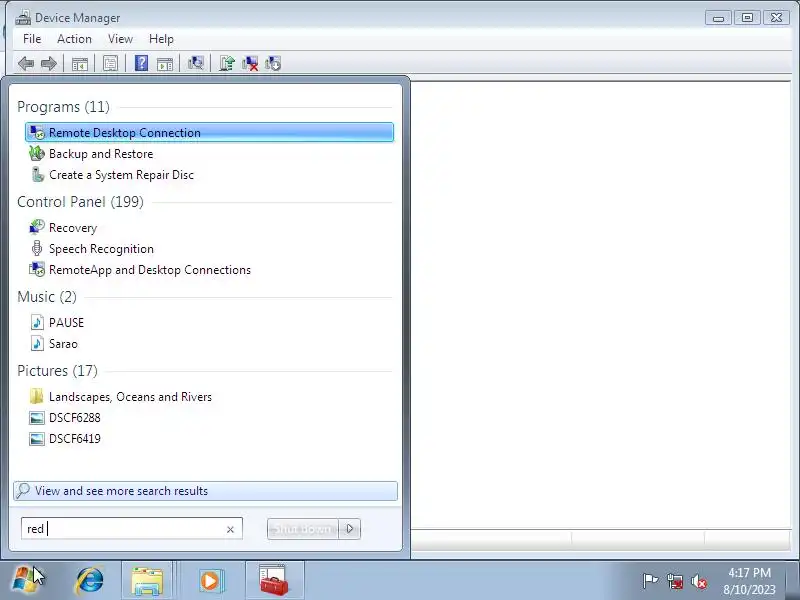
Task: Open RemoteApp and Desktop Connections result
Action: pyautogui.click(x=209, y=269)
